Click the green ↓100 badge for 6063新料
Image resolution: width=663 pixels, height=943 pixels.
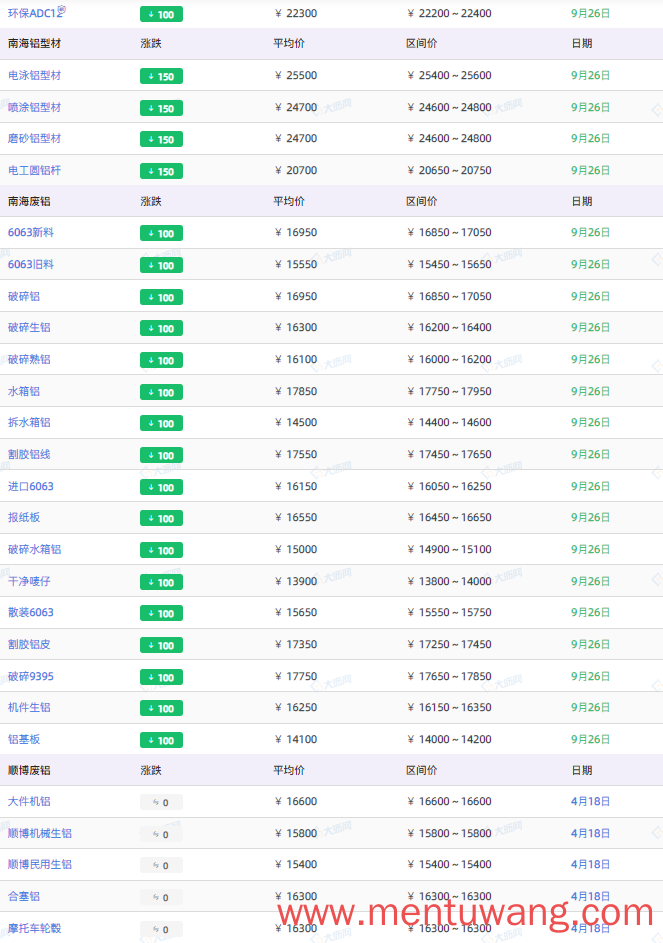[x=161, y=233]
